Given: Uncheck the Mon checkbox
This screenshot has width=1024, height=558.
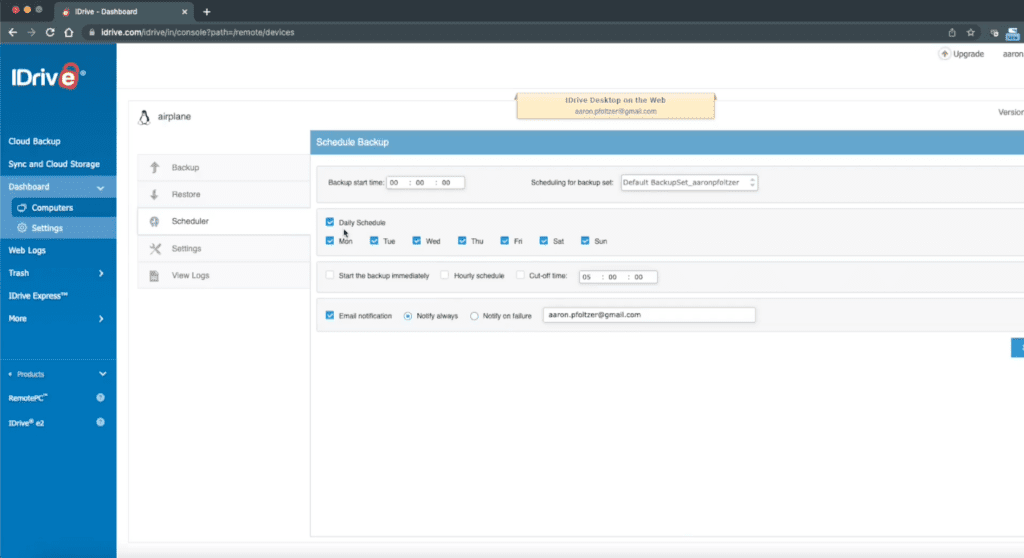Looking at the screenshot, I should click(330, 240).
